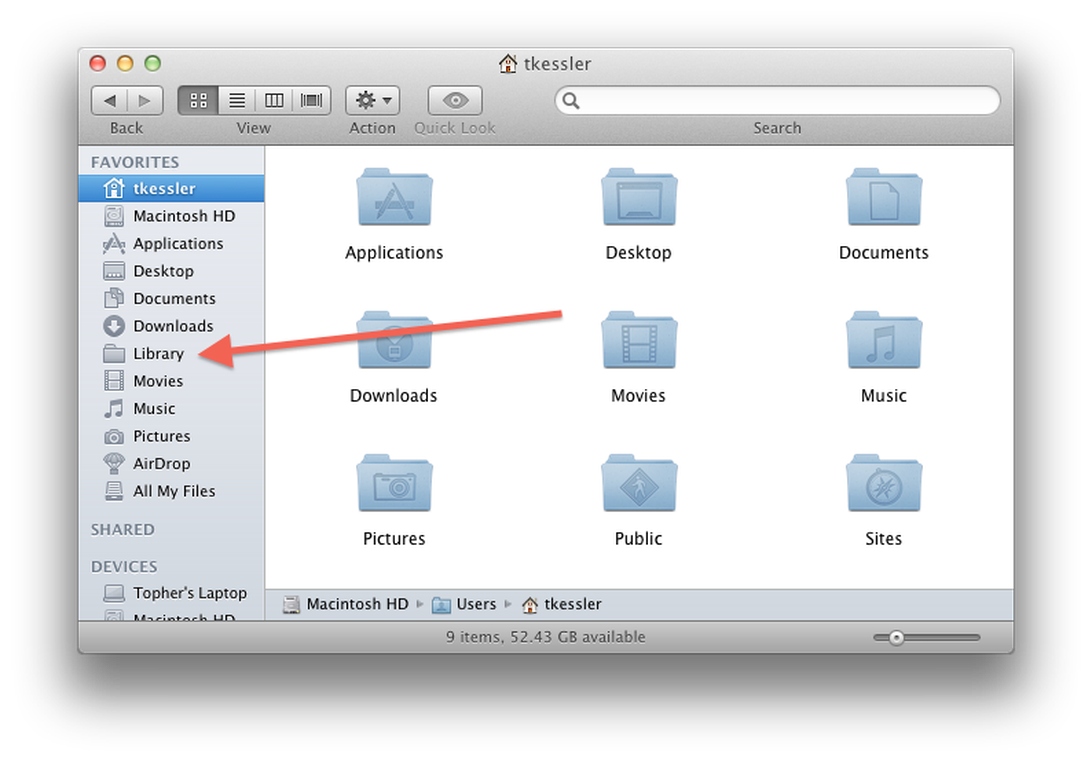
Task: Click the yellow minimize window button
Action: point(125,63)
